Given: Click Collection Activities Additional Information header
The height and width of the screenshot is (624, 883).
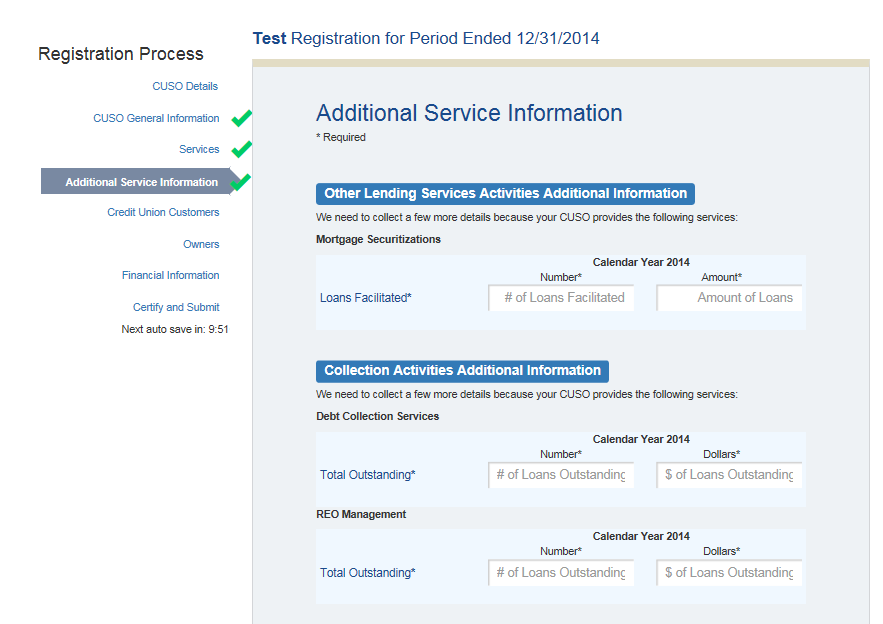Looking at the screenshot, I should pos(462,371).
